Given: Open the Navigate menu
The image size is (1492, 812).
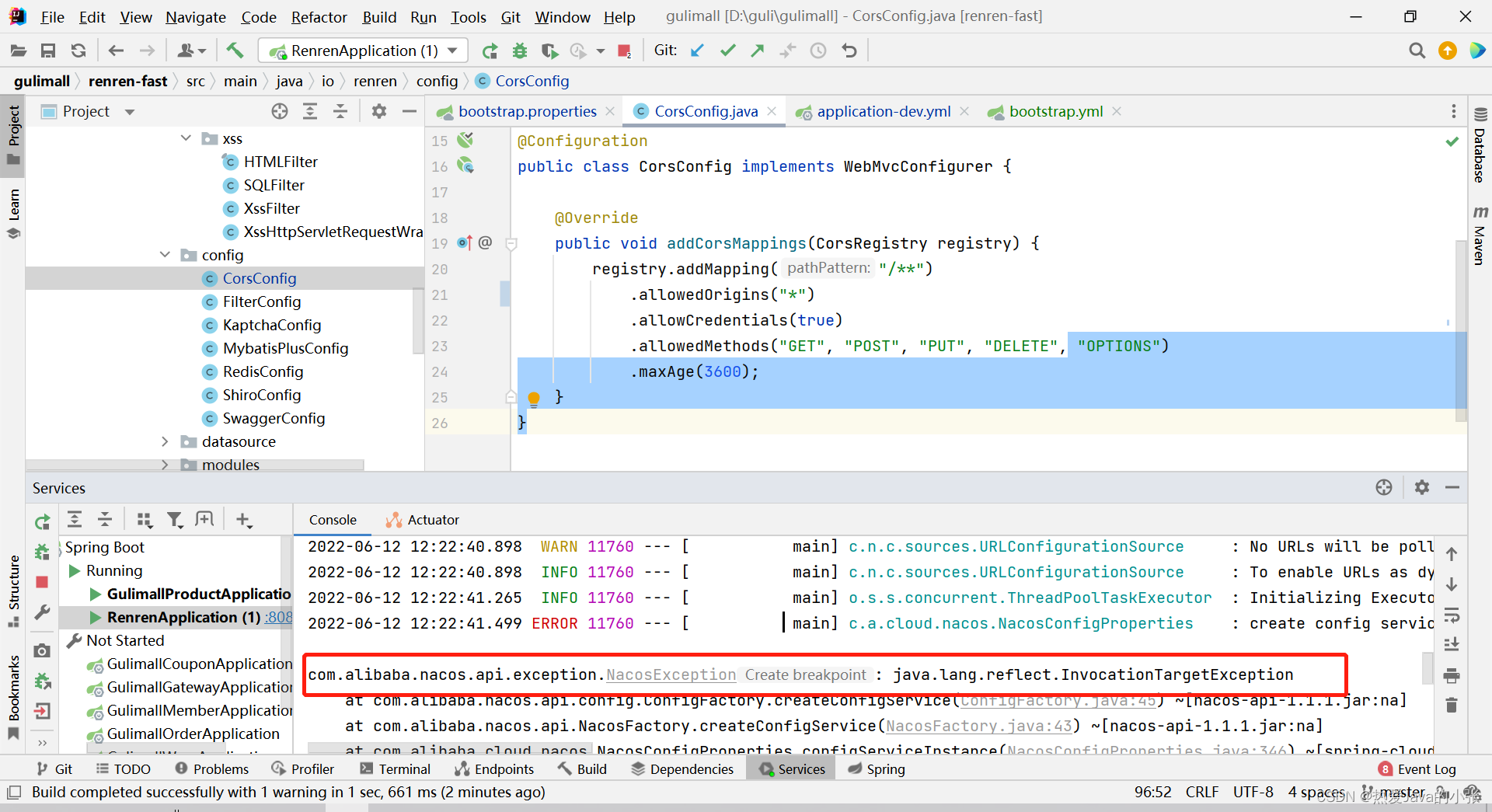Looking at the screenshot, I should 196,17.
